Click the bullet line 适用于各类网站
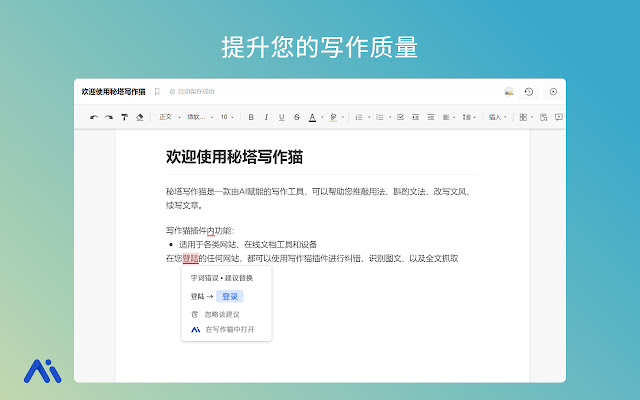 pos(248,244)
